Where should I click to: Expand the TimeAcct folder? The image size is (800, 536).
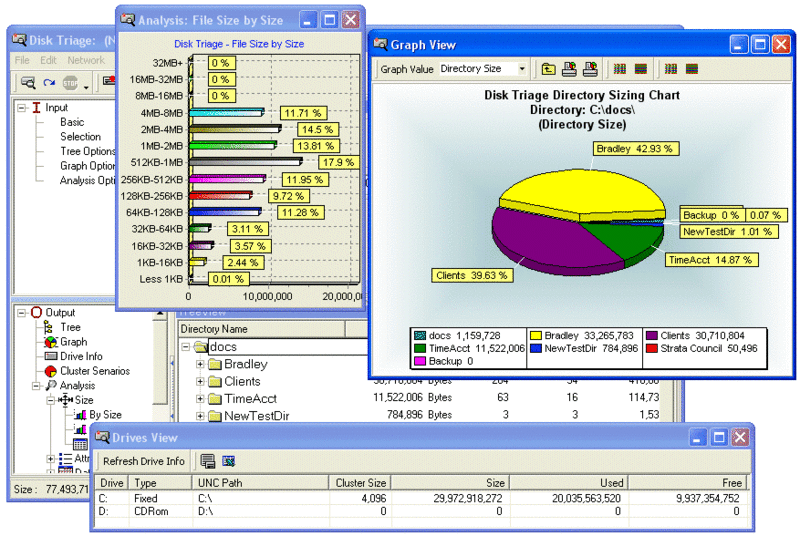[x=200, y=399]
